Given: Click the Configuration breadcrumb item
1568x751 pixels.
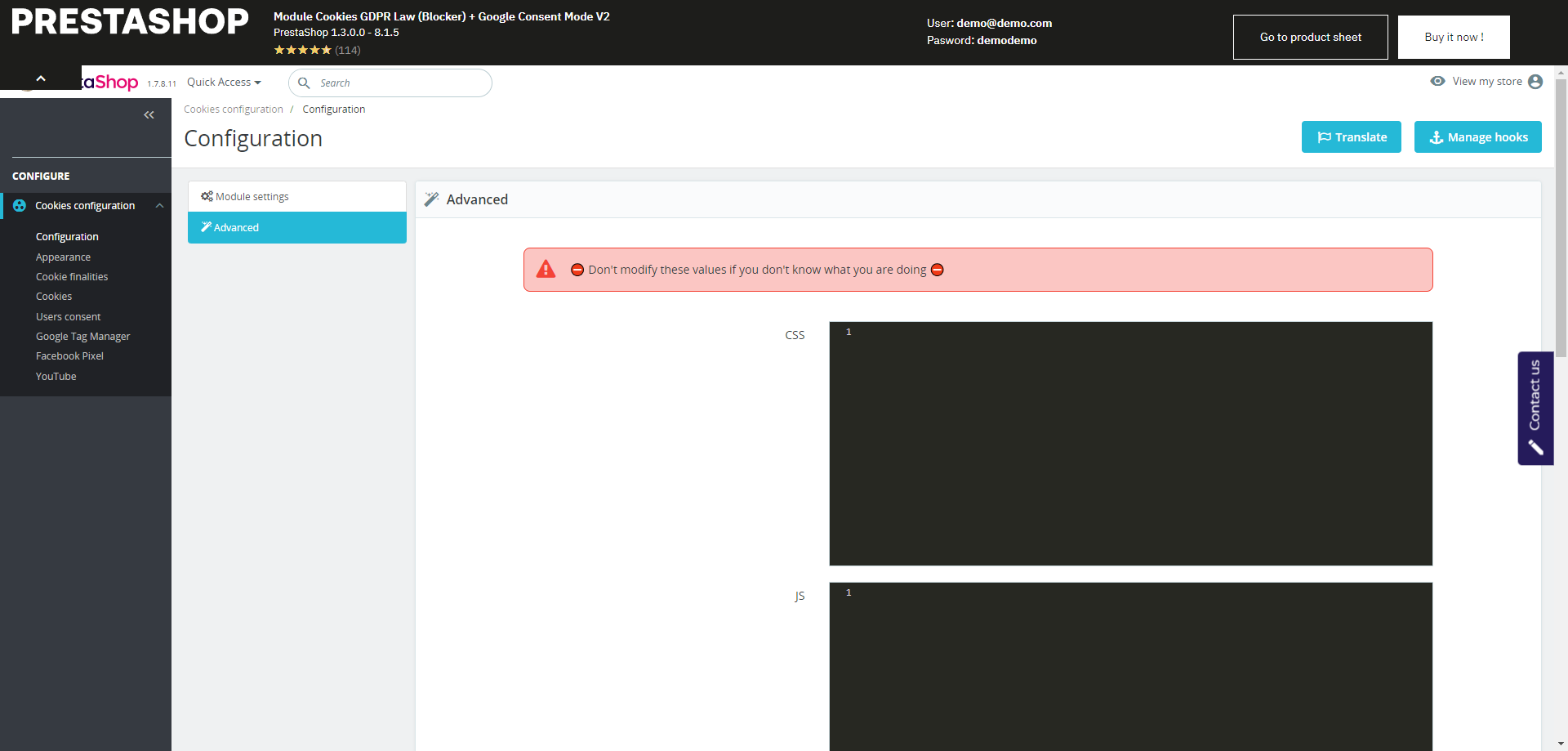Looking at the screenshot, I should [x=334, y=110].
